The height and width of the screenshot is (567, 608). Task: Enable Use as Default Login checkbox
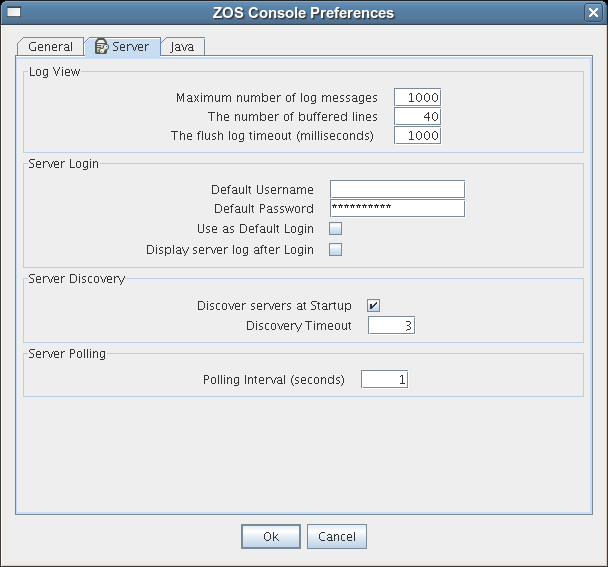pyautogui.click(x=336, y=229)
